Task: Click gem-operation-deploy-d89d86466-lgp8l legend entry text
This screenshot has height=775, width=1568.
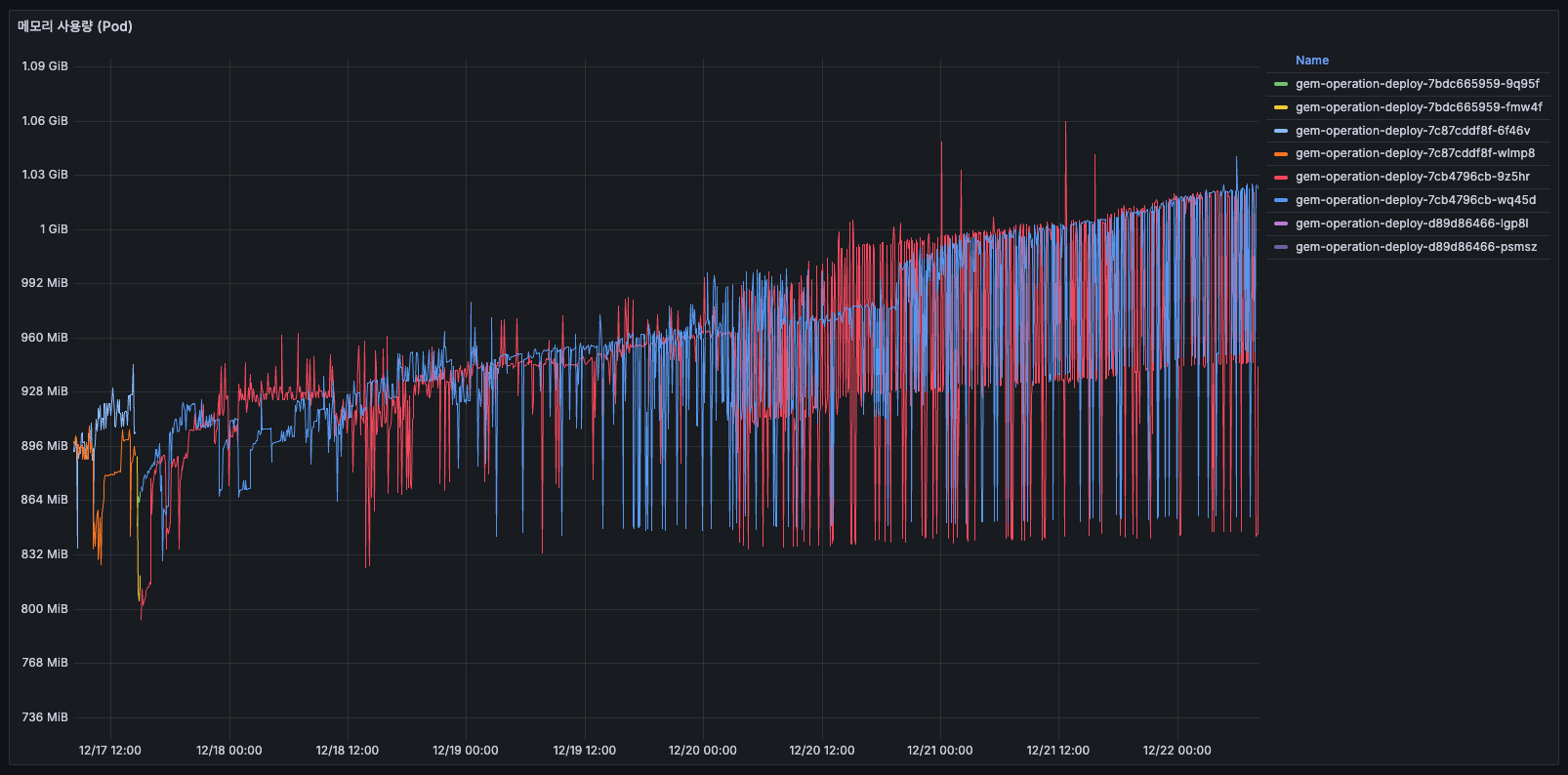Action: (1412, 224)
